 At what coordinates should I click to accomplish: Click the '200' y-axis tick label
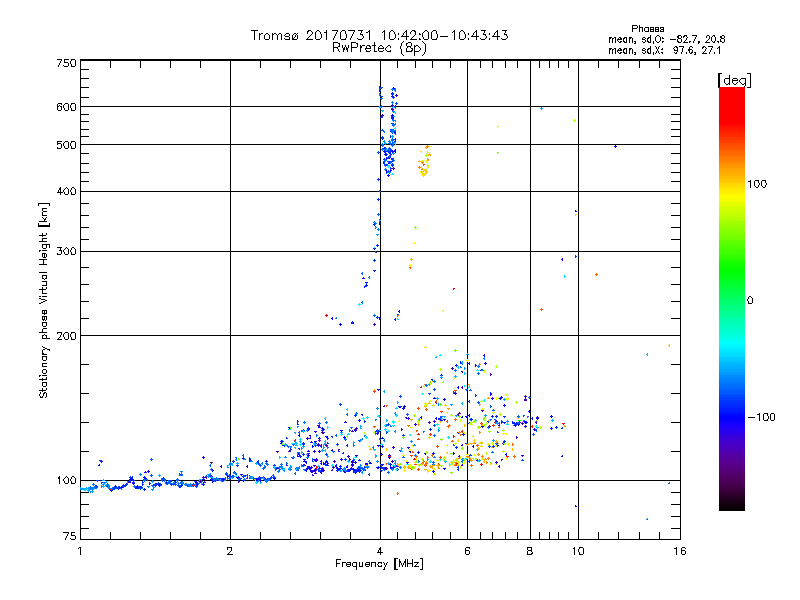(66, 336)
